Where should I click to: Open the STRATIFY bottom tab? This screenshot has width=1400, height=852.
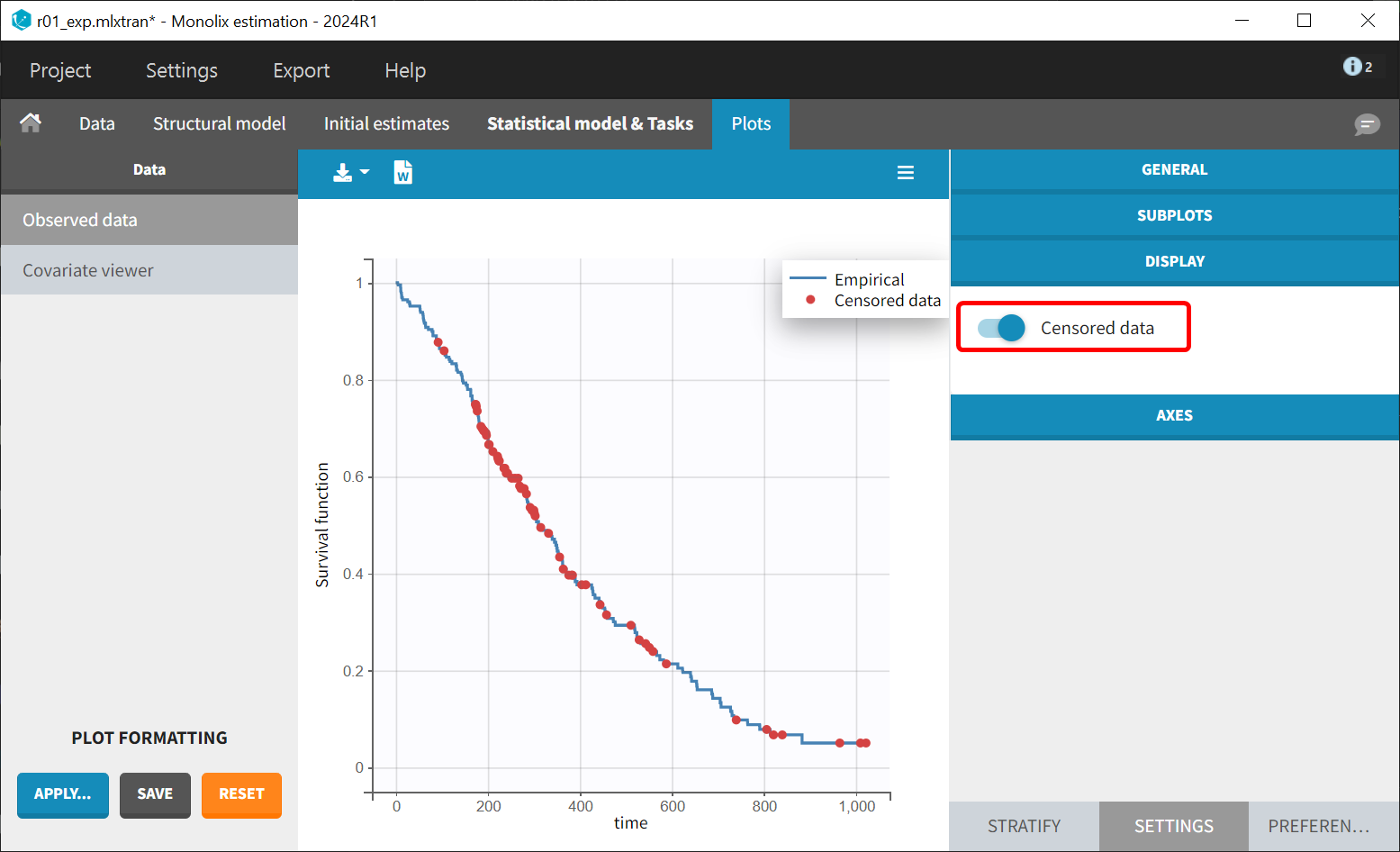1024,826
